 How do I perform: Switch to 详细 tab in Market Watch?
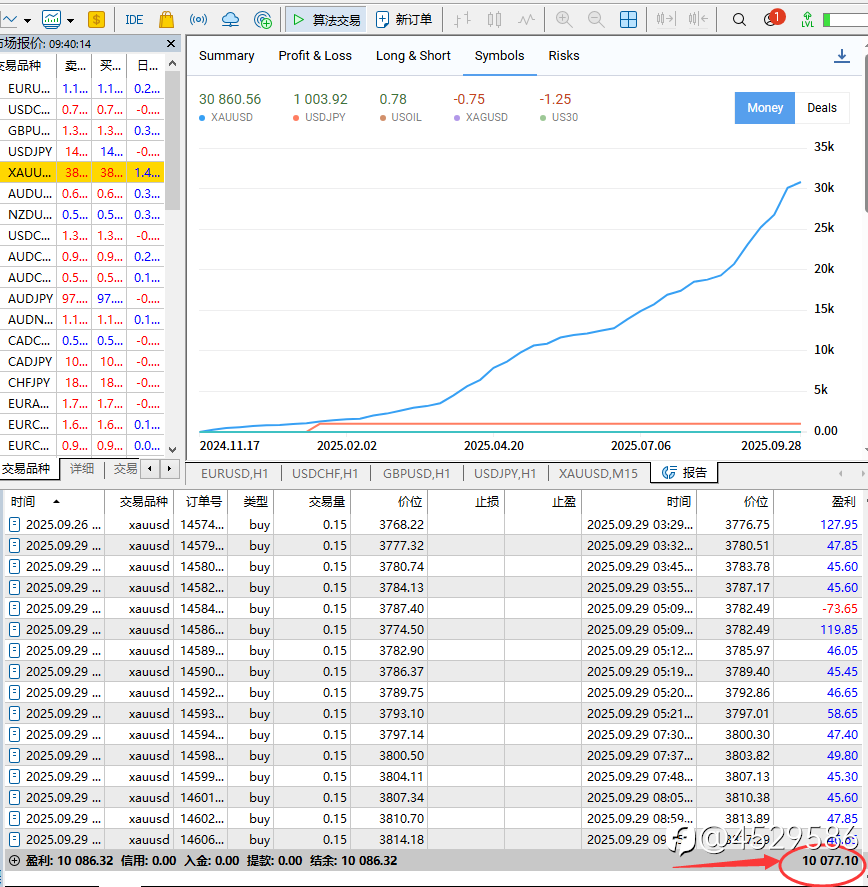pos(81,468)
